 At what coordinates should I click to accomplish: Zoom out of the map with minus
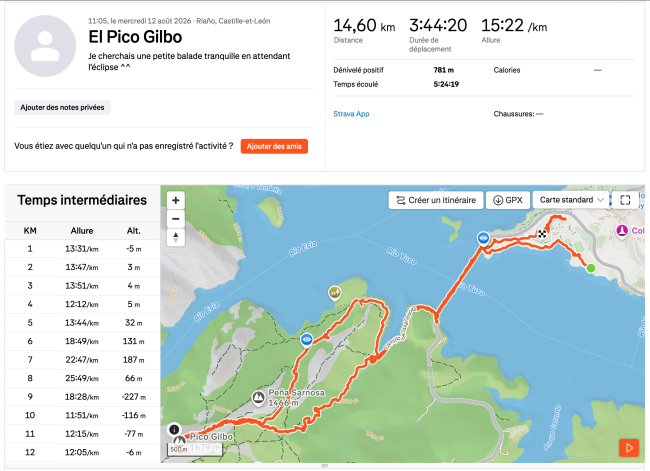point(176,219)
